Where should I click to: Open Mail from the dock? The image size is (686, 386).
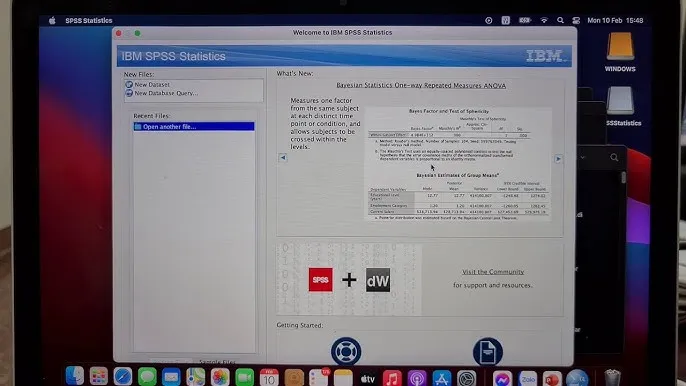pos(171,377)
